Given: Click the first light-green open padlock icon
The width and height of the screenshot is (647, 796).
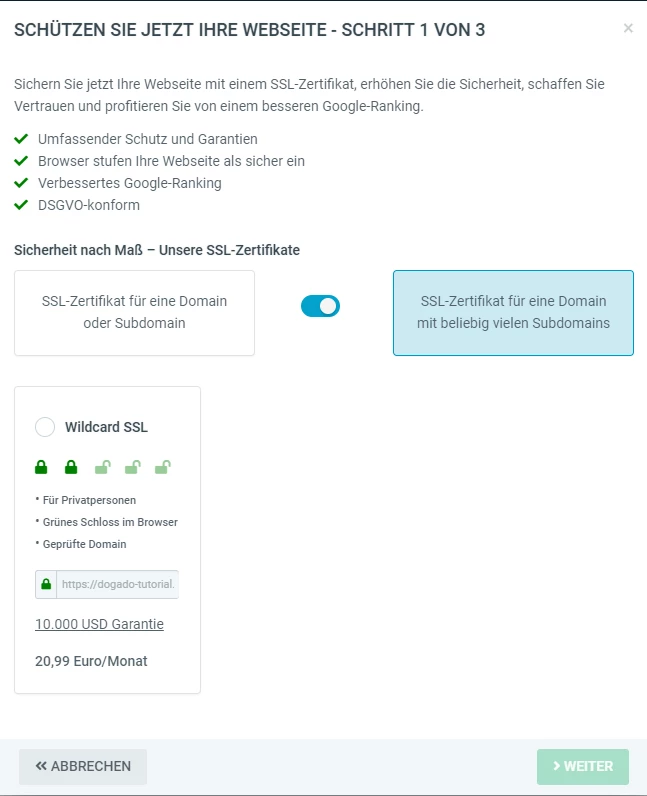Looking at the screenshot, I should coord(102,466).
